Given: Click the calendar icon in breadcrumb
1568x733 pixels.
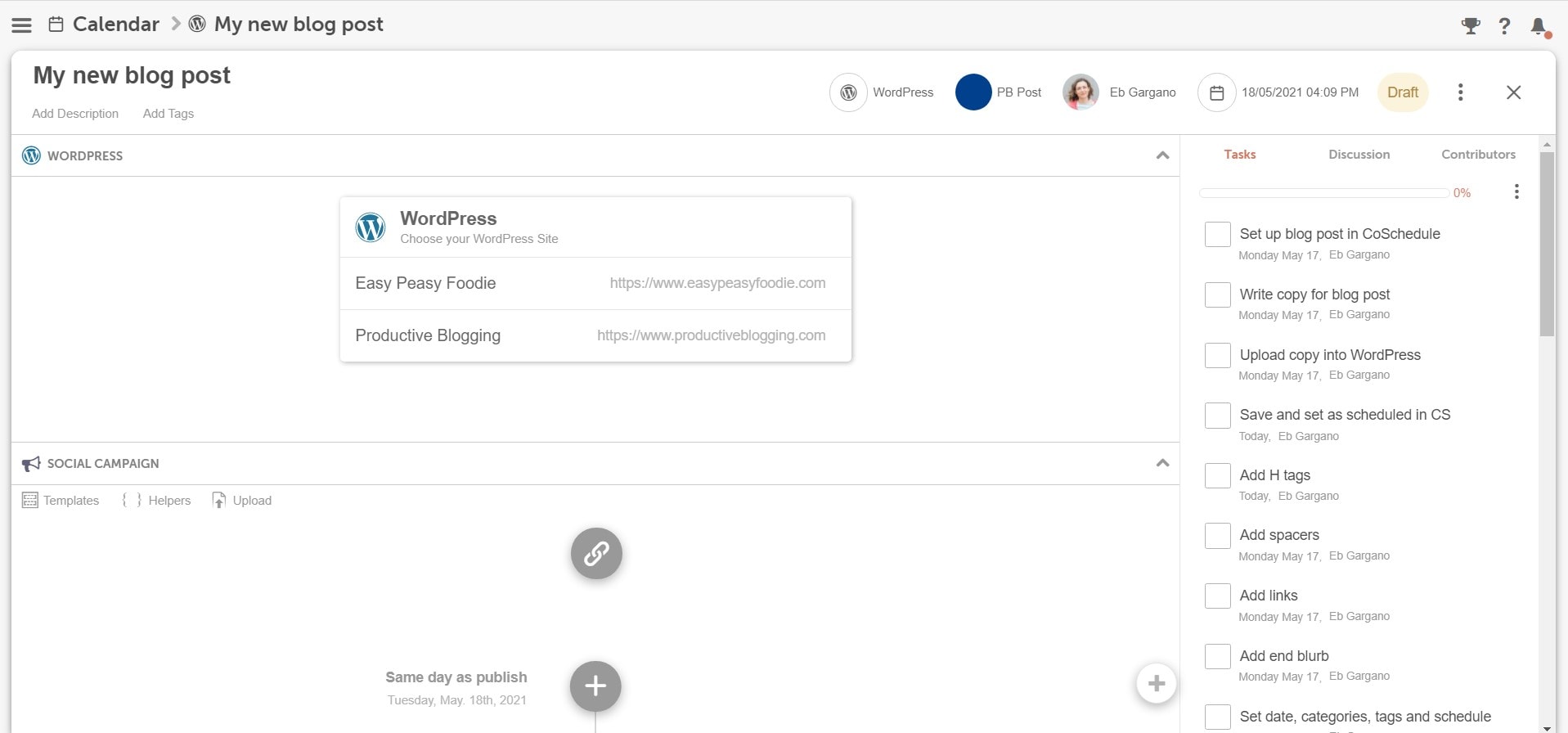Looking at the screenshot, I should click(56, 25).
